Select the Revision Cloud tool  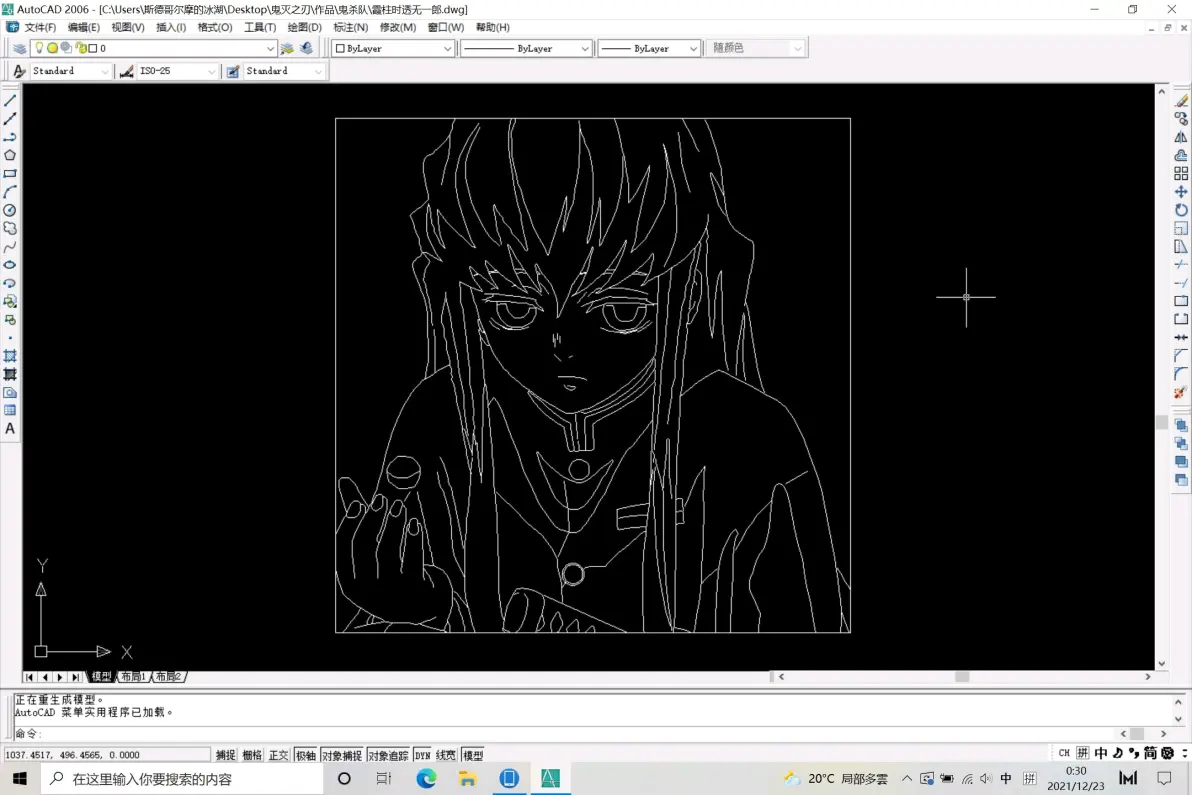pos(10,228)
